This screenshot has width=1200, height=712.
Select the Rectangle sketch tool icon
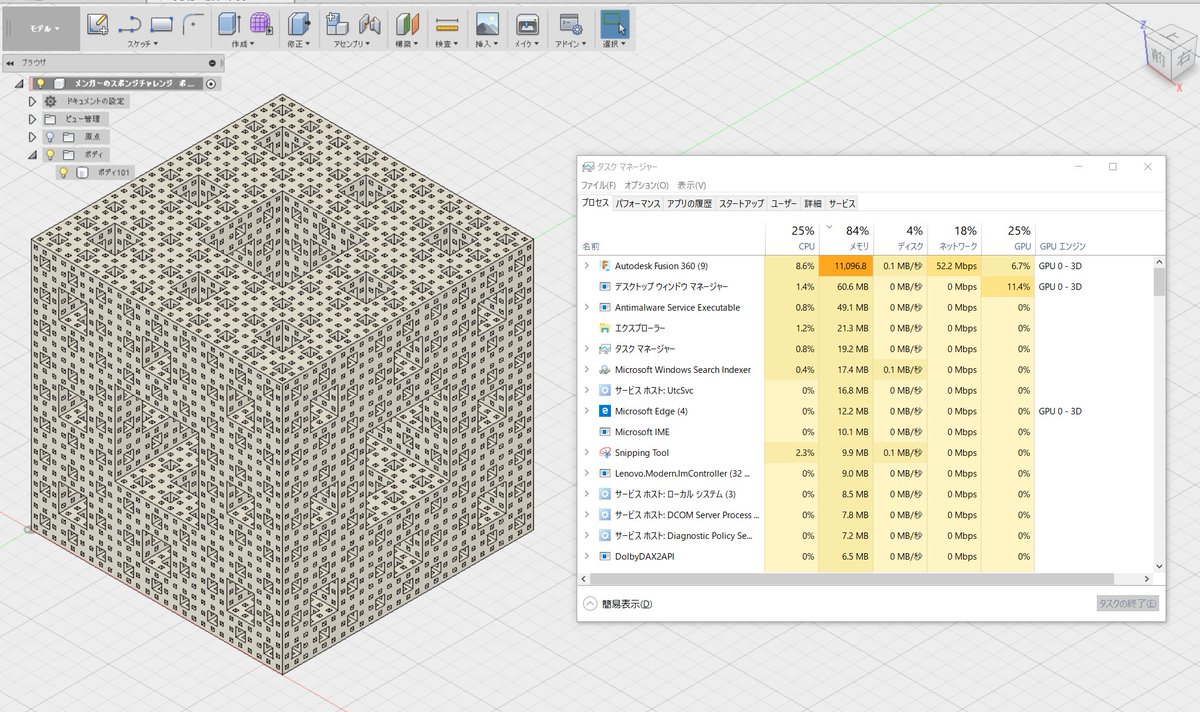162,24
